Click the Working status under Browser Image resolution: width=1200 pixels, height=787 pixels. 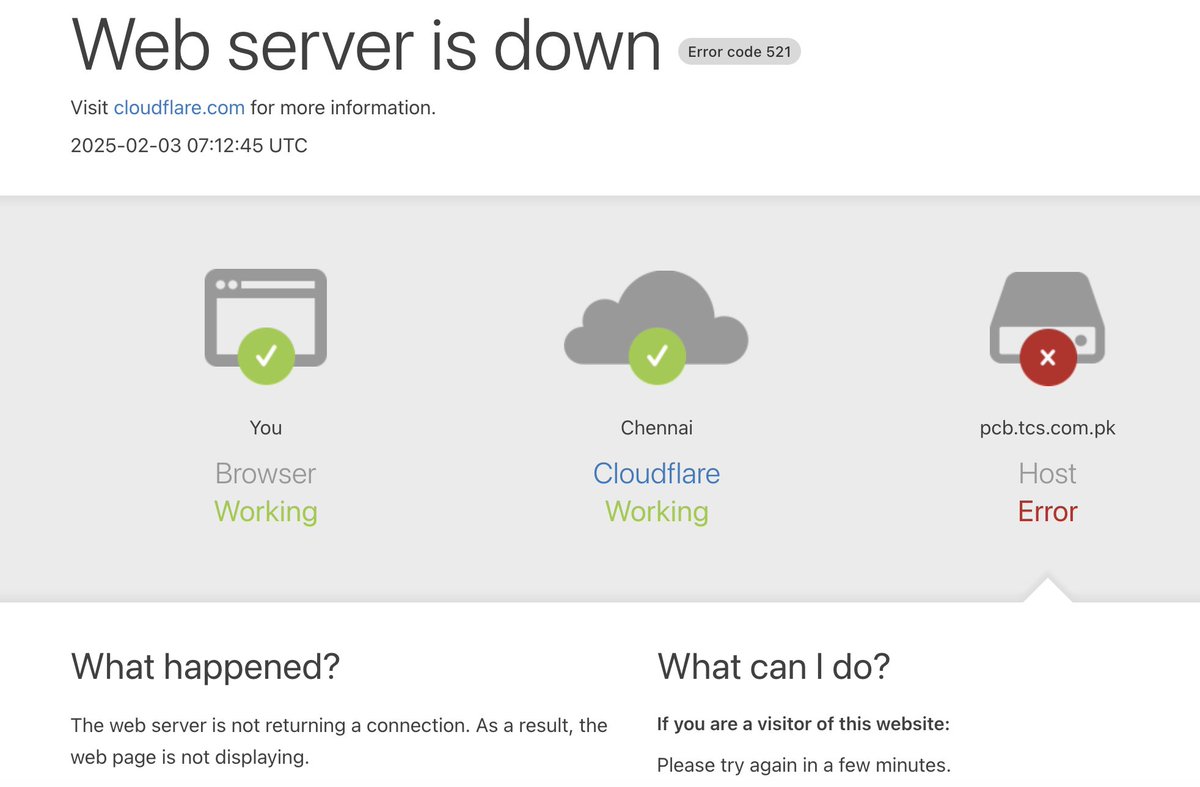(266, 511)
